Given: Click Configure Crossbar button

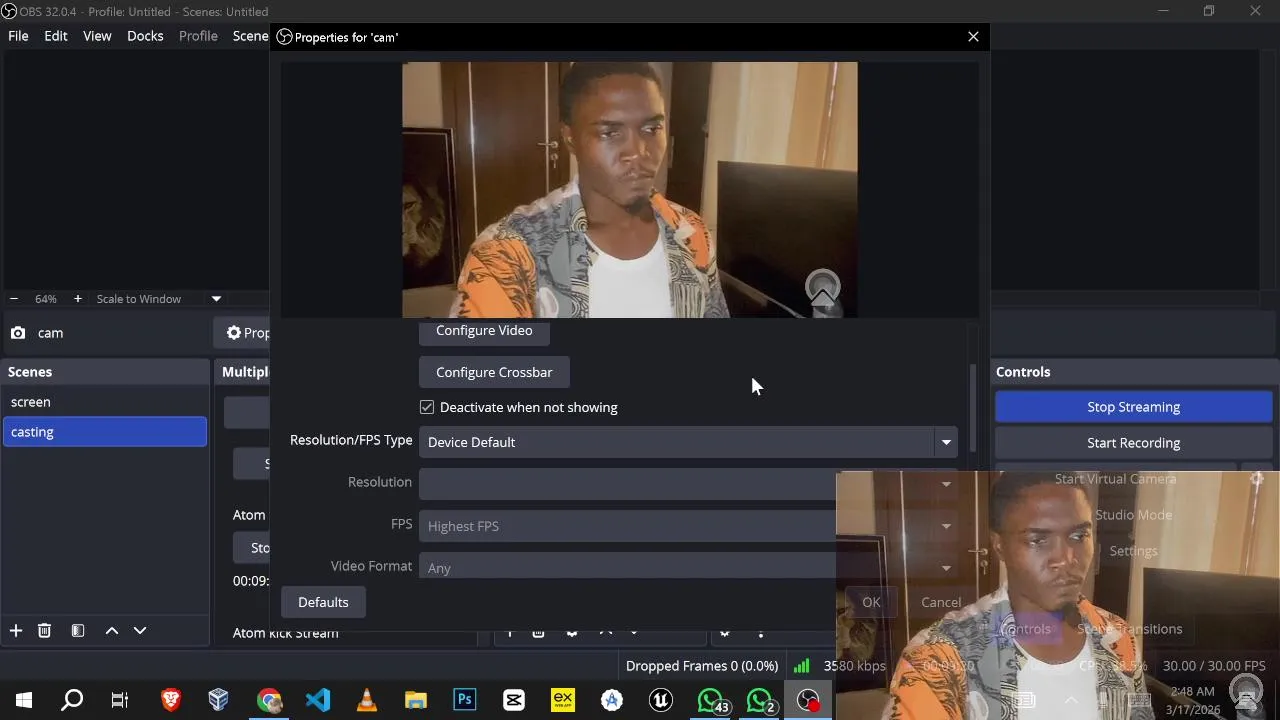Looking at the screenshot, I should point(494,372).
